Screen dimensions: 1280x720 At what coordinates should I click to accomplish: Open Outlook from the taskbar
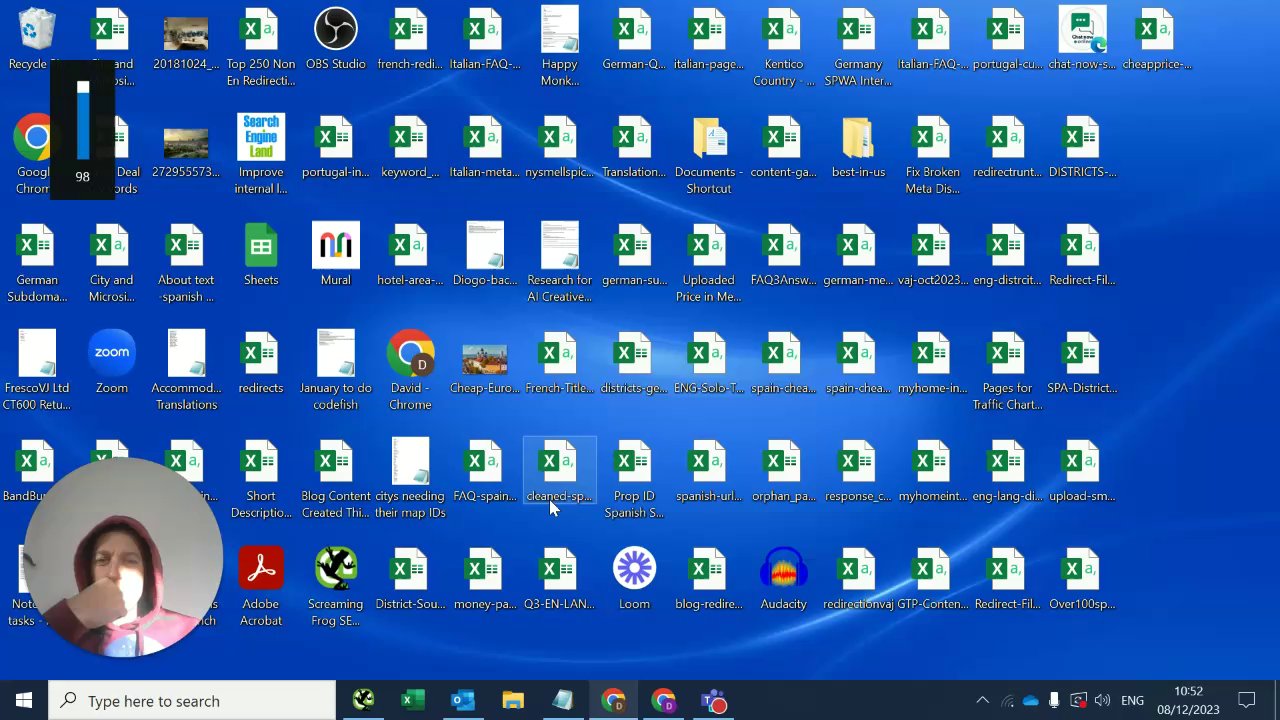[x=462, y=701]
